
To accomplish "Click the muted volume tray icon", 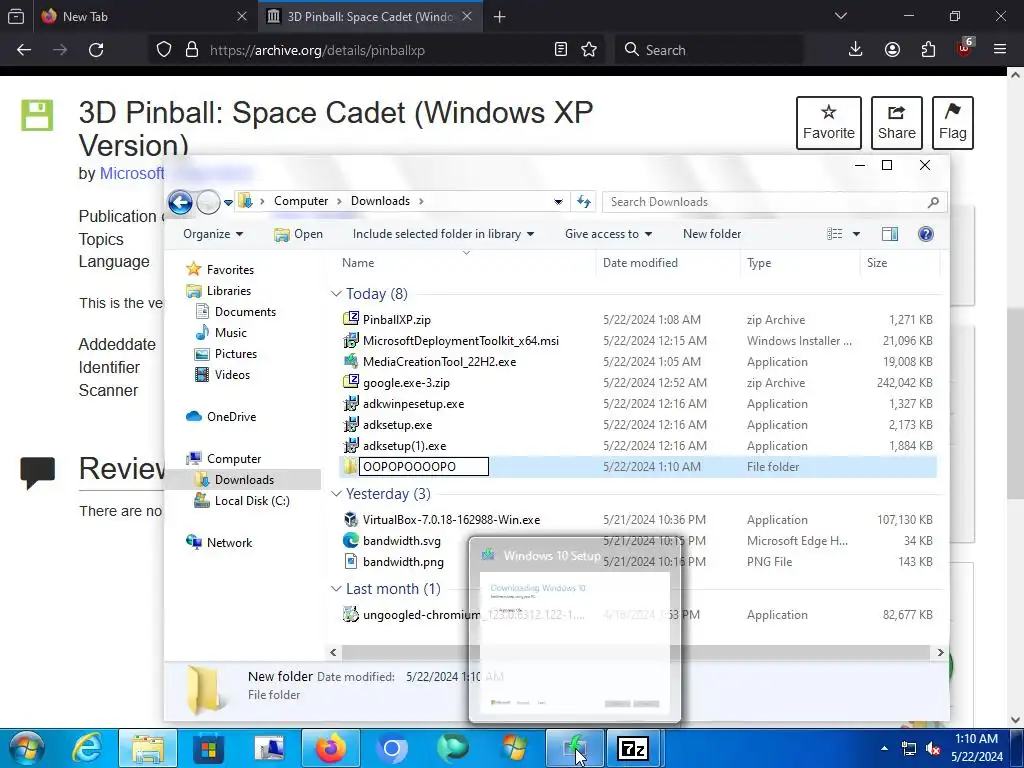I will 933,748.
